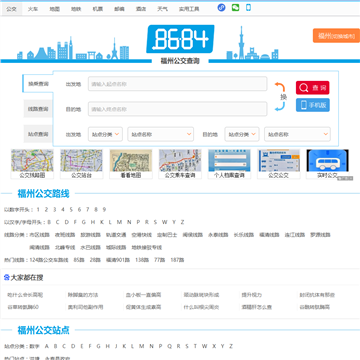
Task: Open the 28路 hot route
Action: [x=95, y=260]
